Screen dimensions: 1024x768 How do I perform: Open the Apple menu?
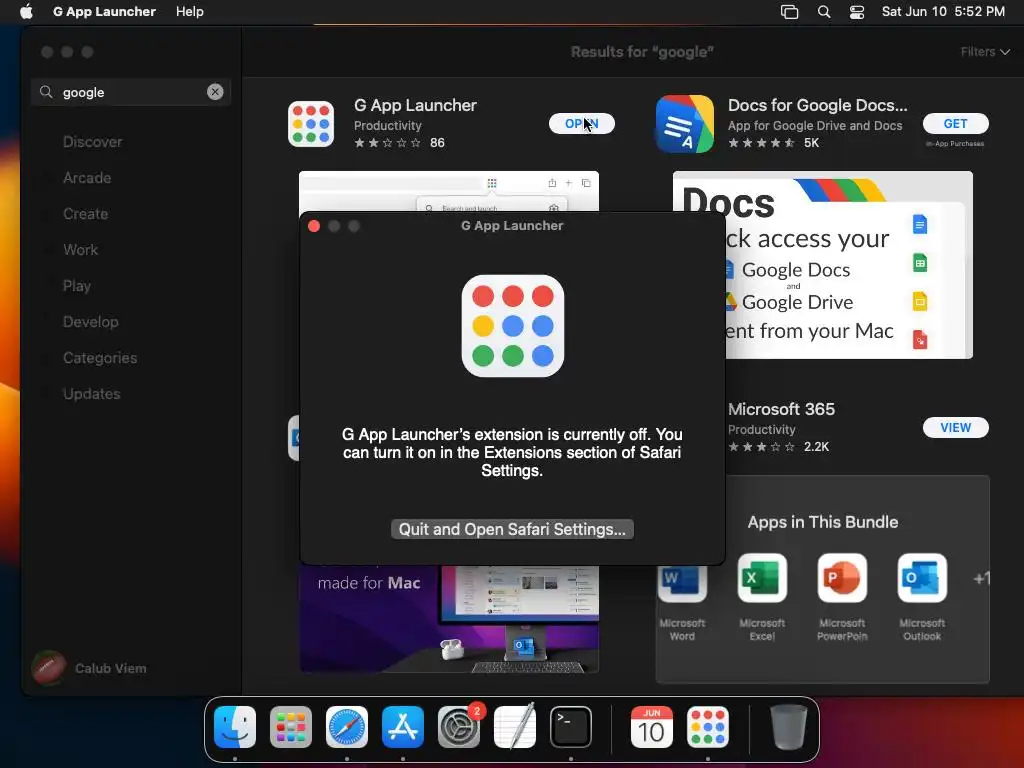coord(26,12)
